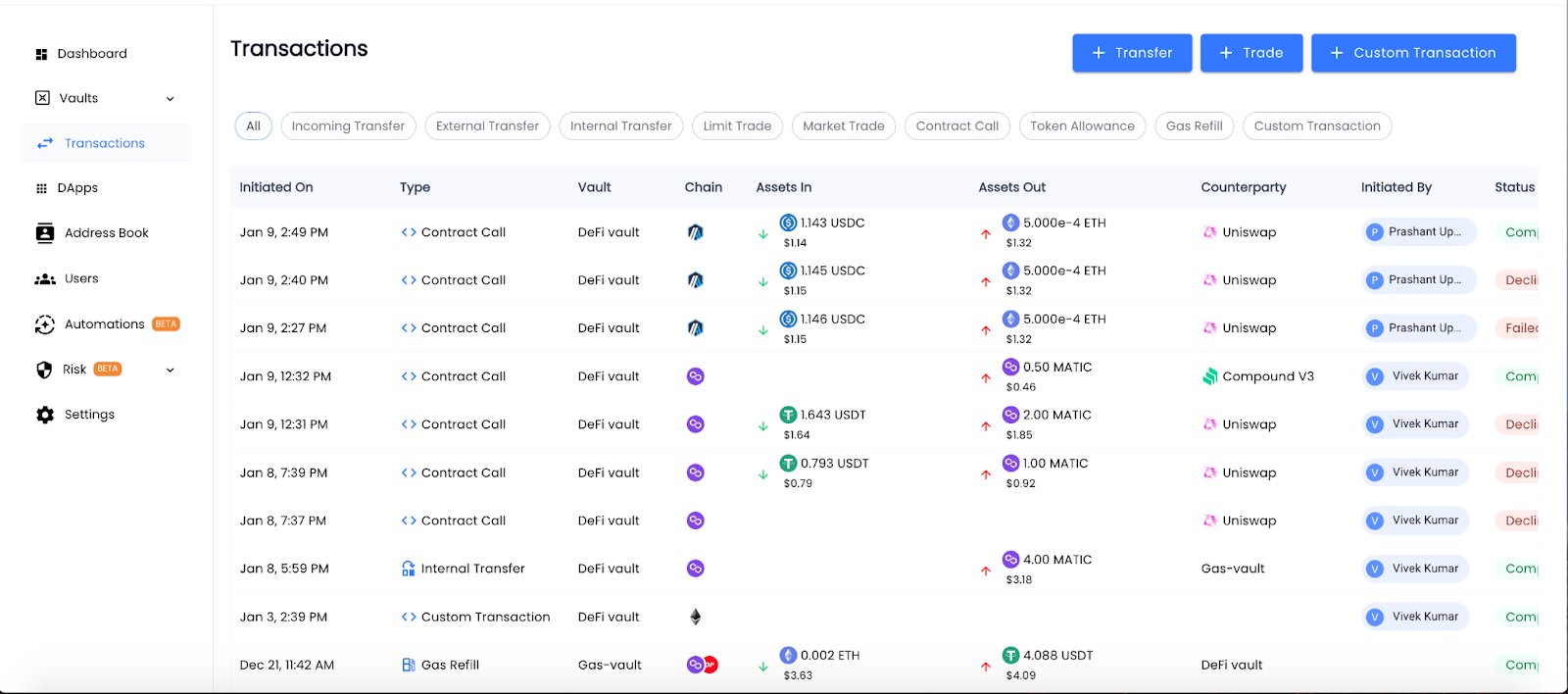Click the Address Book icon
This screenshot has height=694, width=1568.
(45, 233)
